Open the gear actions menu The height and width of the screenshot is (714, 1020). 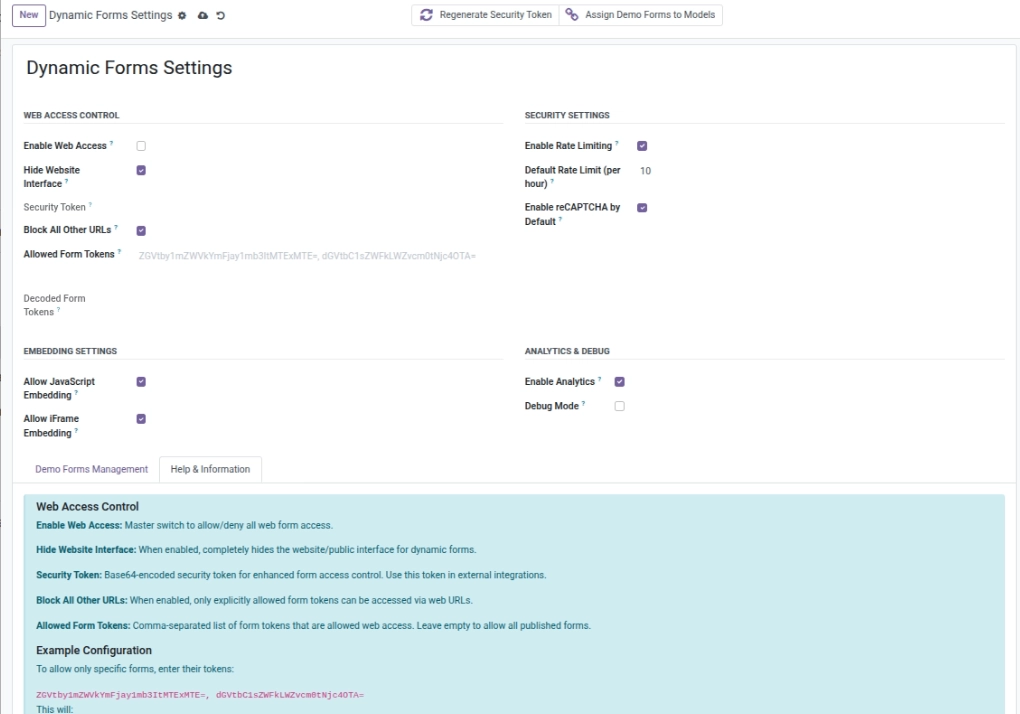coord(182,16)
